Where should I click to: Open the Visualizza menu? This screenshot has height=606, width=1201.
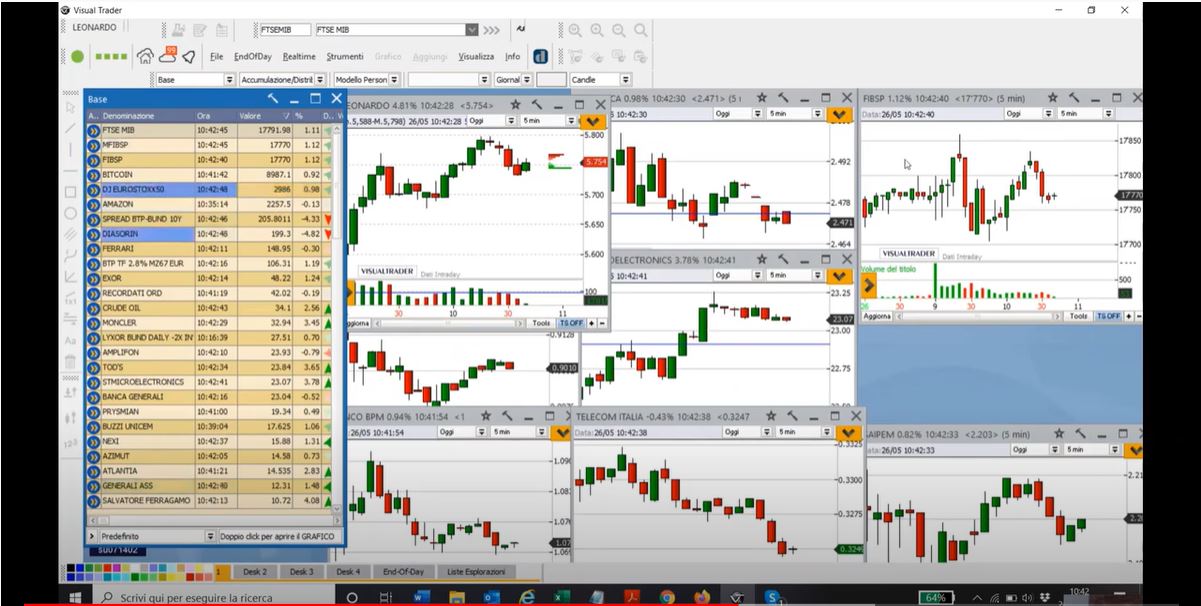[x=476, y=57]
